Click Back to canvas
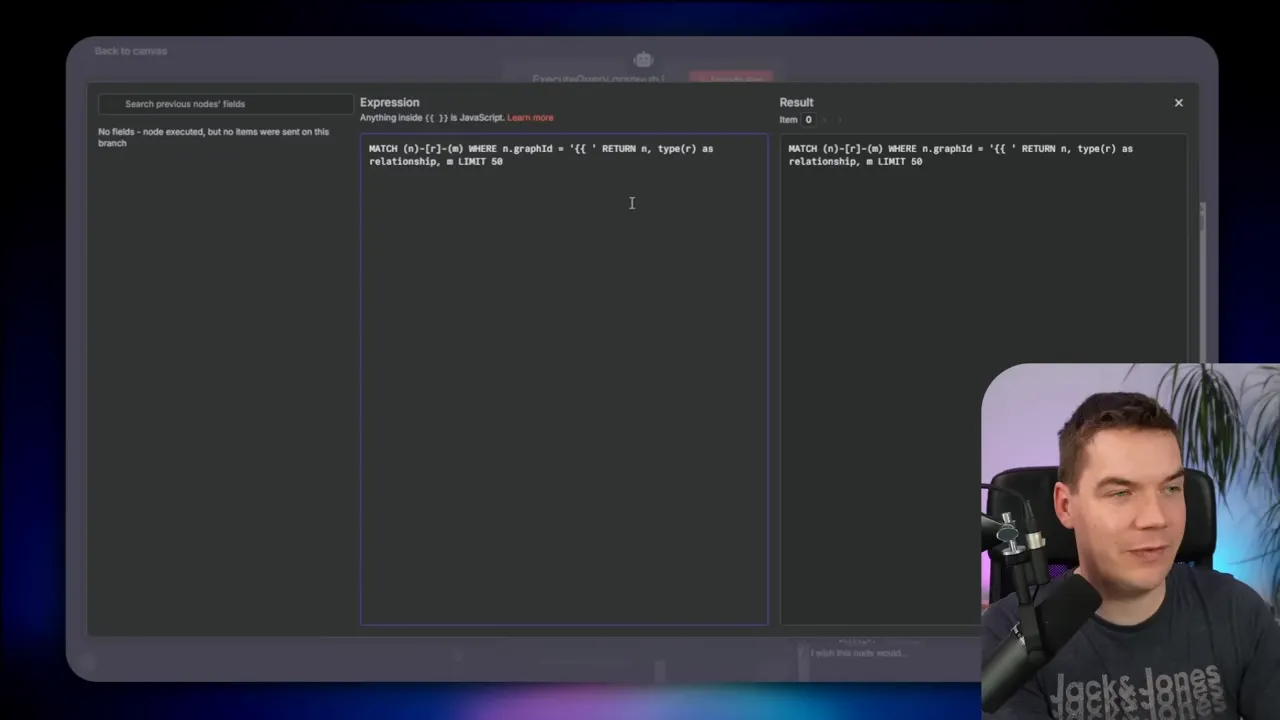The height and width of the screenshot is (720, 1280). tap(130, 51)
